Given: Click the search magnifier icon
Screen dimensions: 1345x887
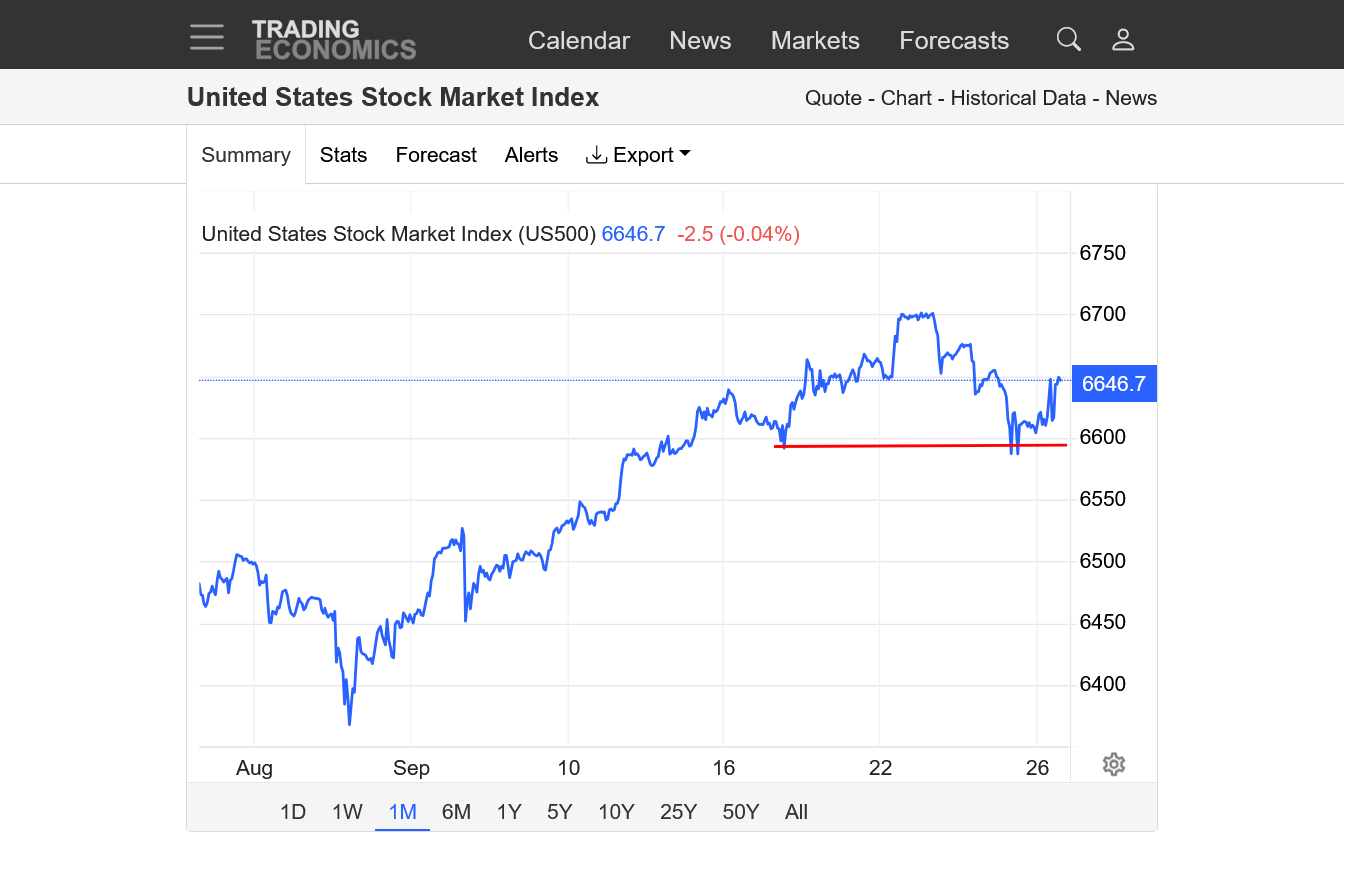Looking at the screenshot, I should click(1068, 39).
